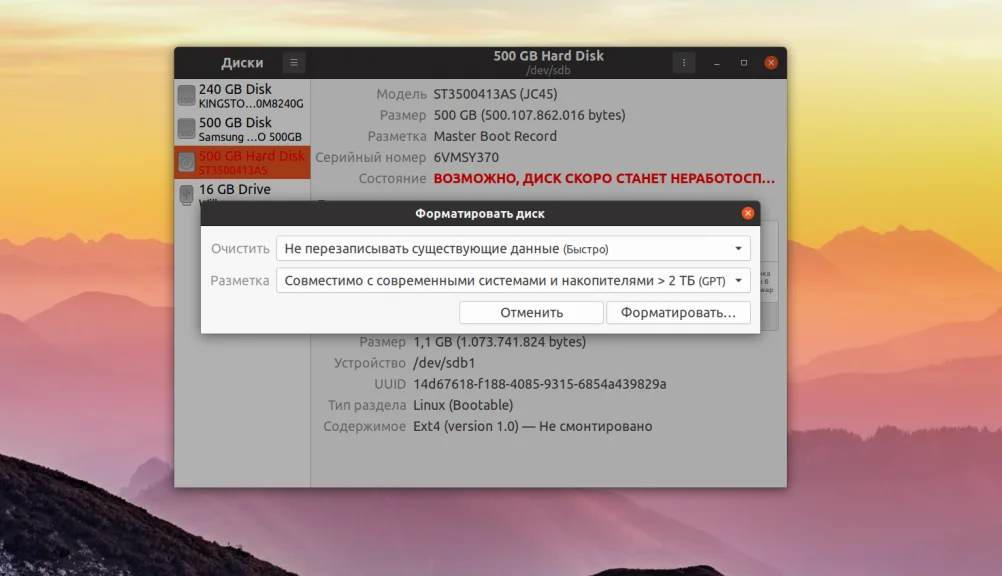Click the Форматировать… button

[678, 313]
